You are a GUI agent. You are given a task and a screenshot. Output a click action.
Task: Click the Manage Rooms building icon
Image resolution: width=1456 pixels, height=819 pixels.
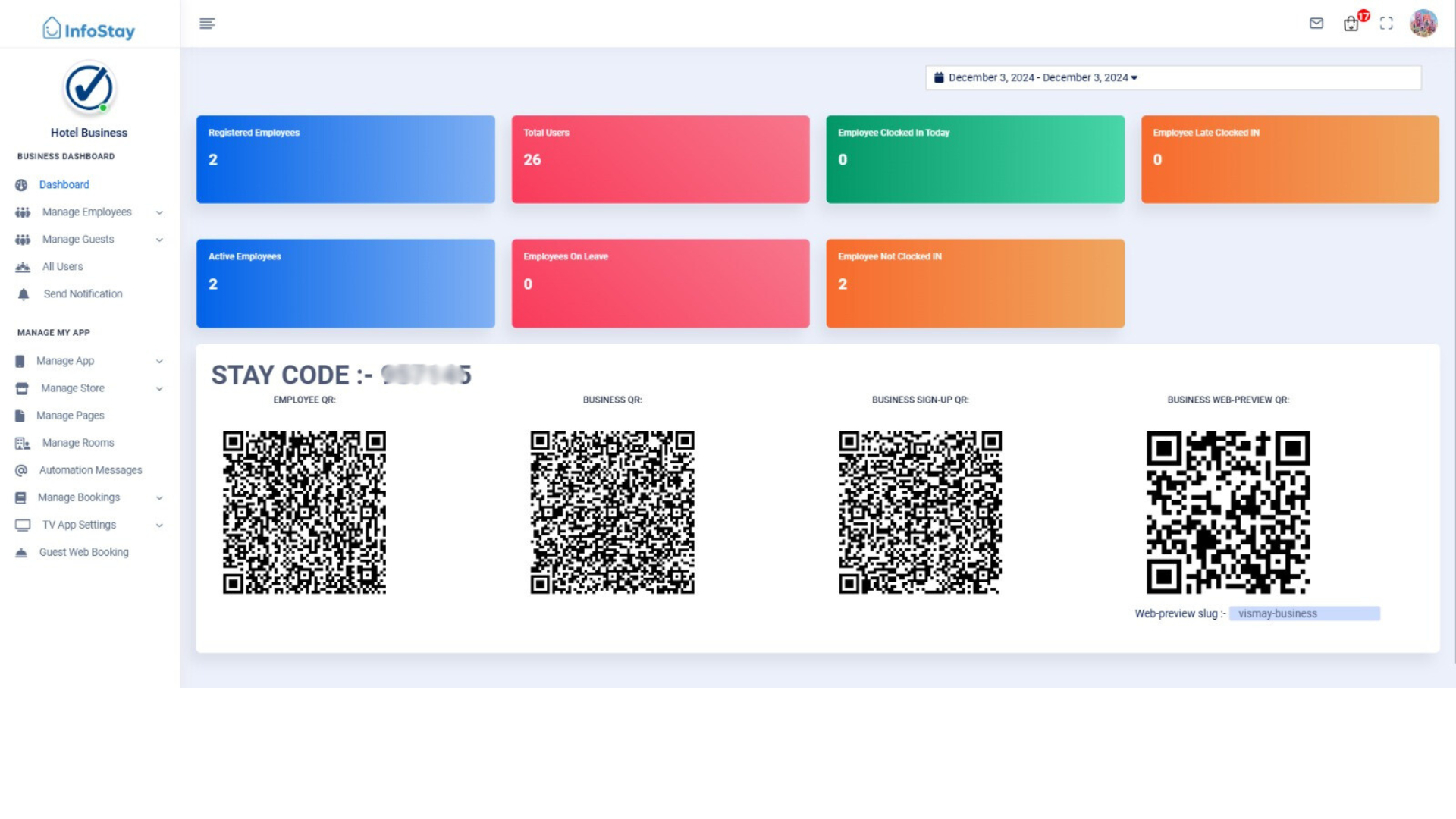(23, 443)
